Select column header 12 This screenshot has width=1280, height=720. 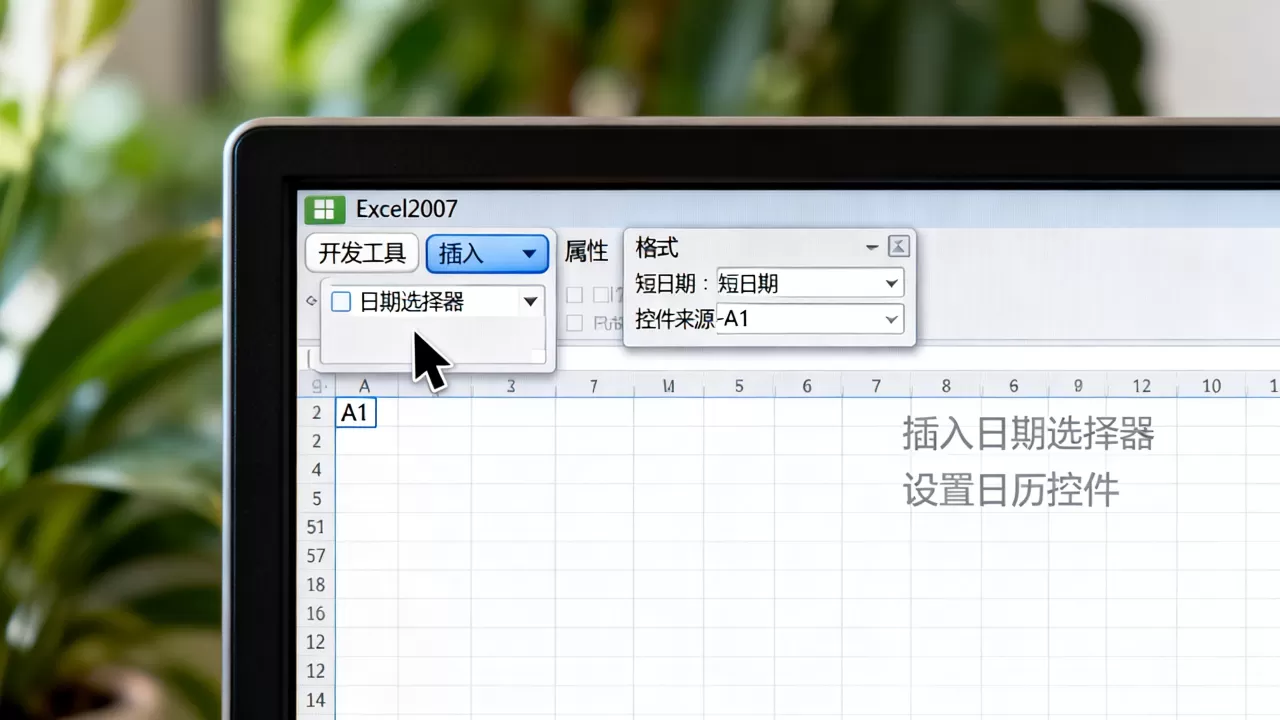click(x=1142, y=386)
